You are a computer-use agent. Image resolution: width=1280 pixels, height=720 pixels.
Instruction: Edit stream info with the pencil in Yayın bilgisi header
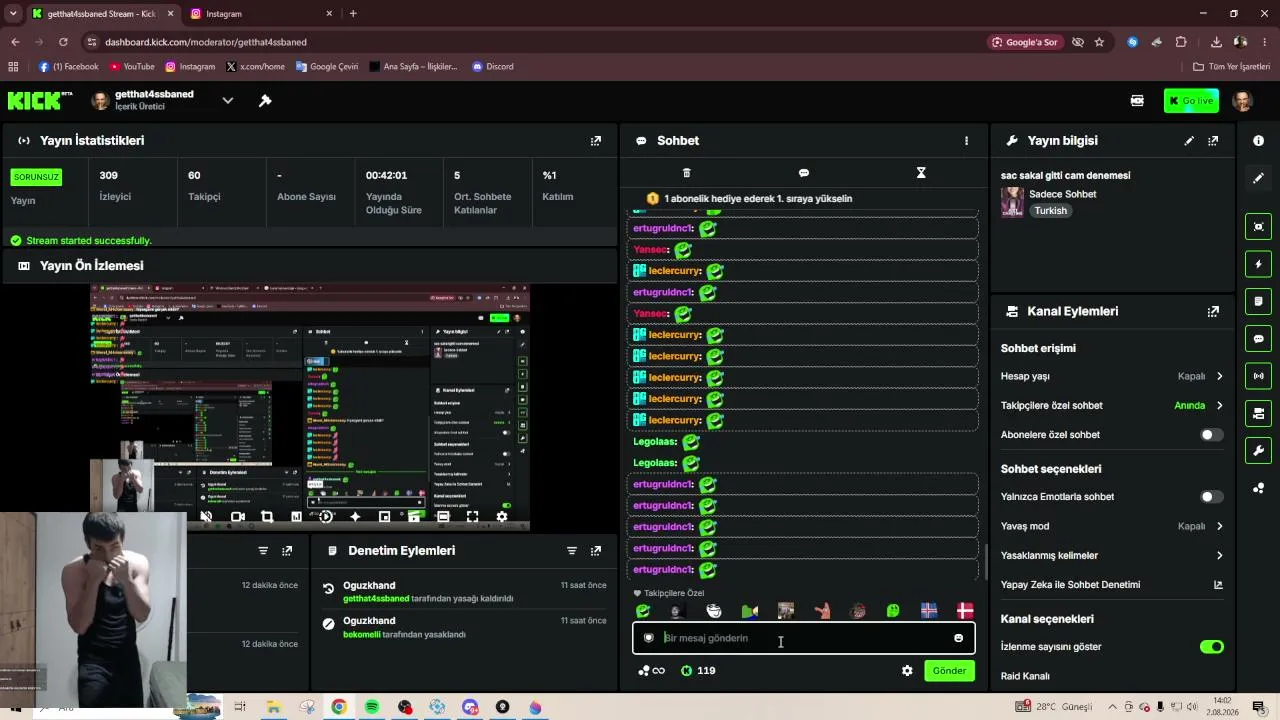1189,141
